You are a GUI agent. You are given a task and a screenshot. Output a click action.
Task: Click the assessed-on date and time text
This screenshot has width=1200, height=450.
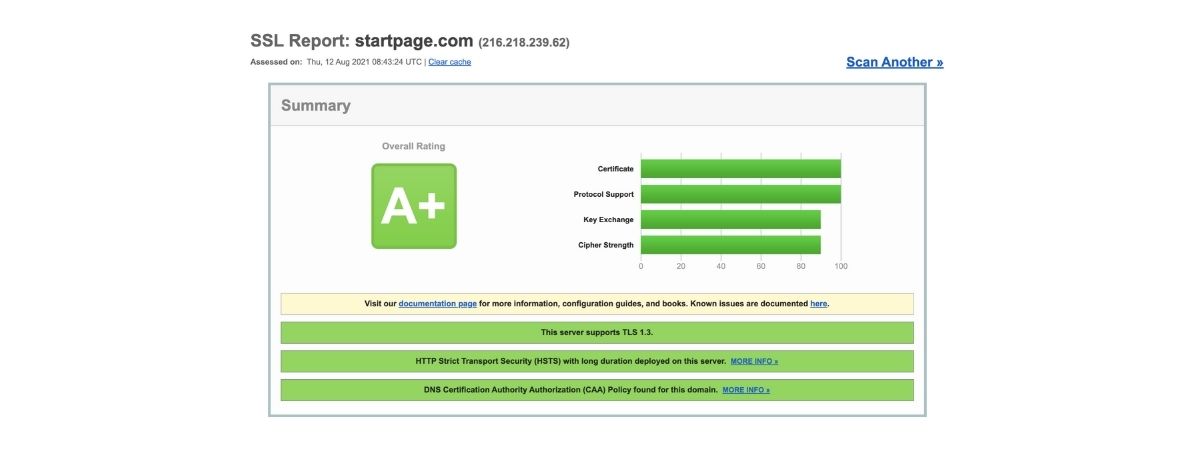coord(364,62)
